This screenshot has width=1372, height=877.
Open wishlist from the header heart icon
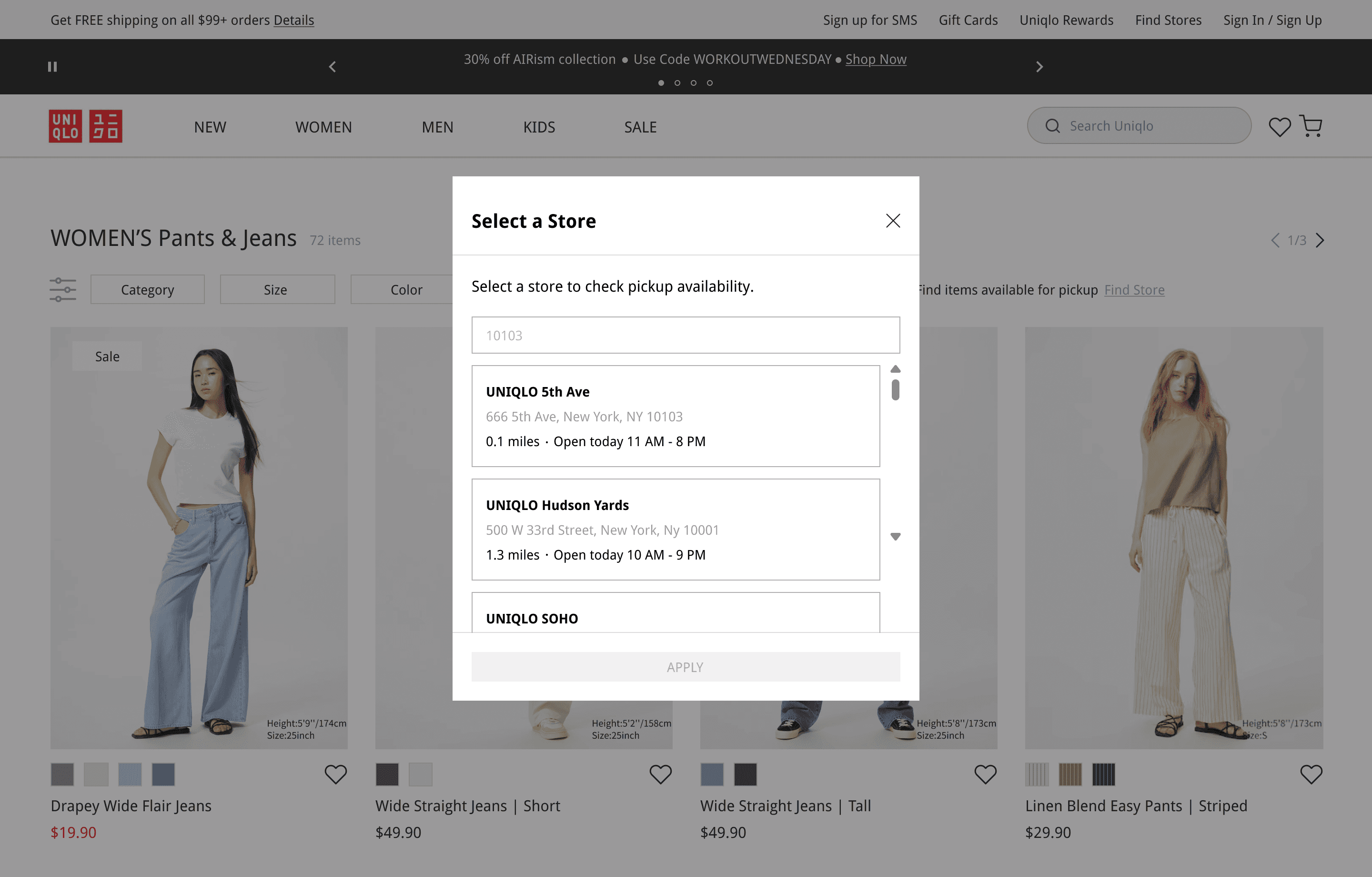pyautogui.click(x=1279, y=127)
